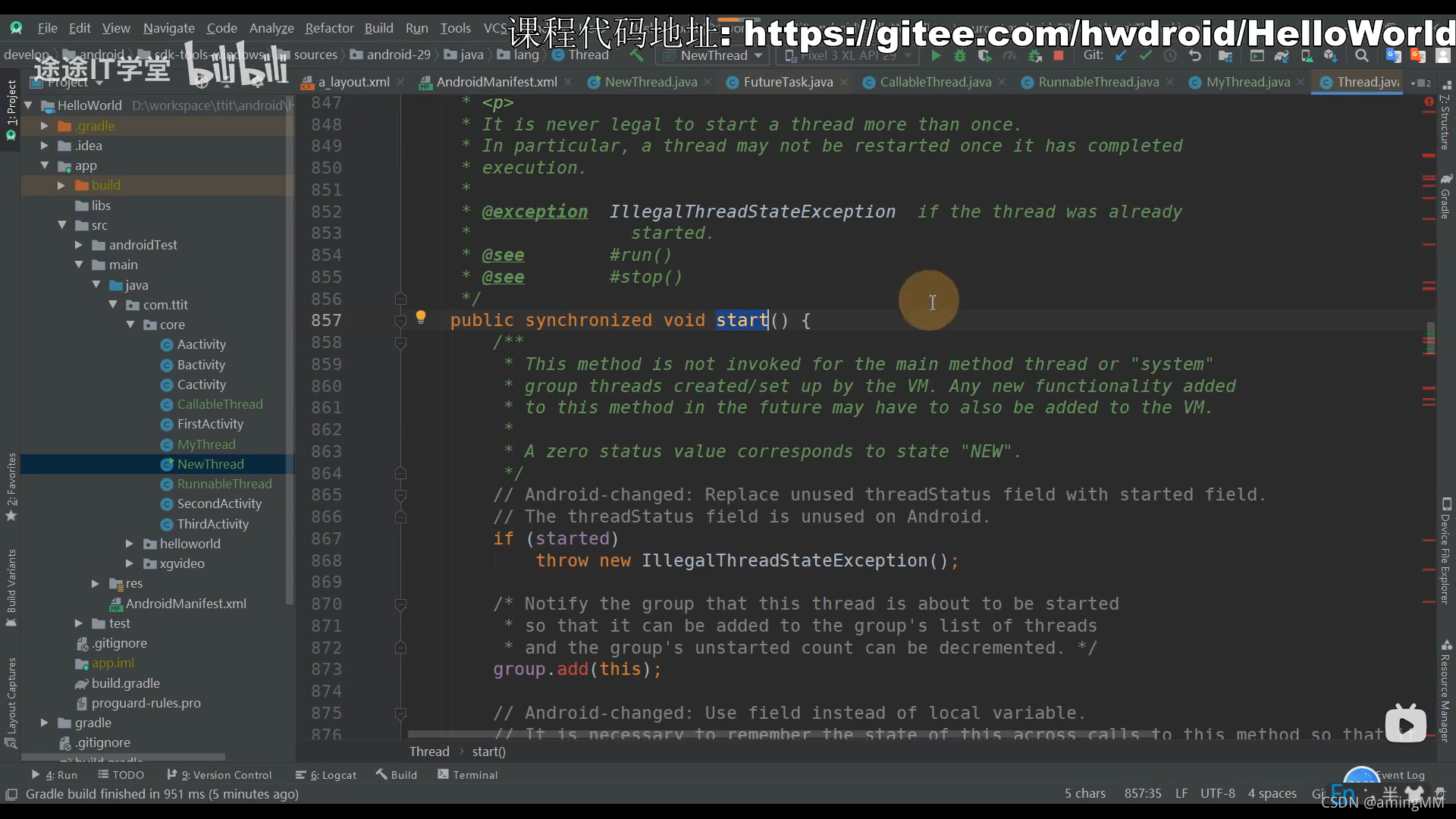Click the tool window bars toggle in the status bar corner
The image size is (1456, 819).
click(x=11, y=794)
